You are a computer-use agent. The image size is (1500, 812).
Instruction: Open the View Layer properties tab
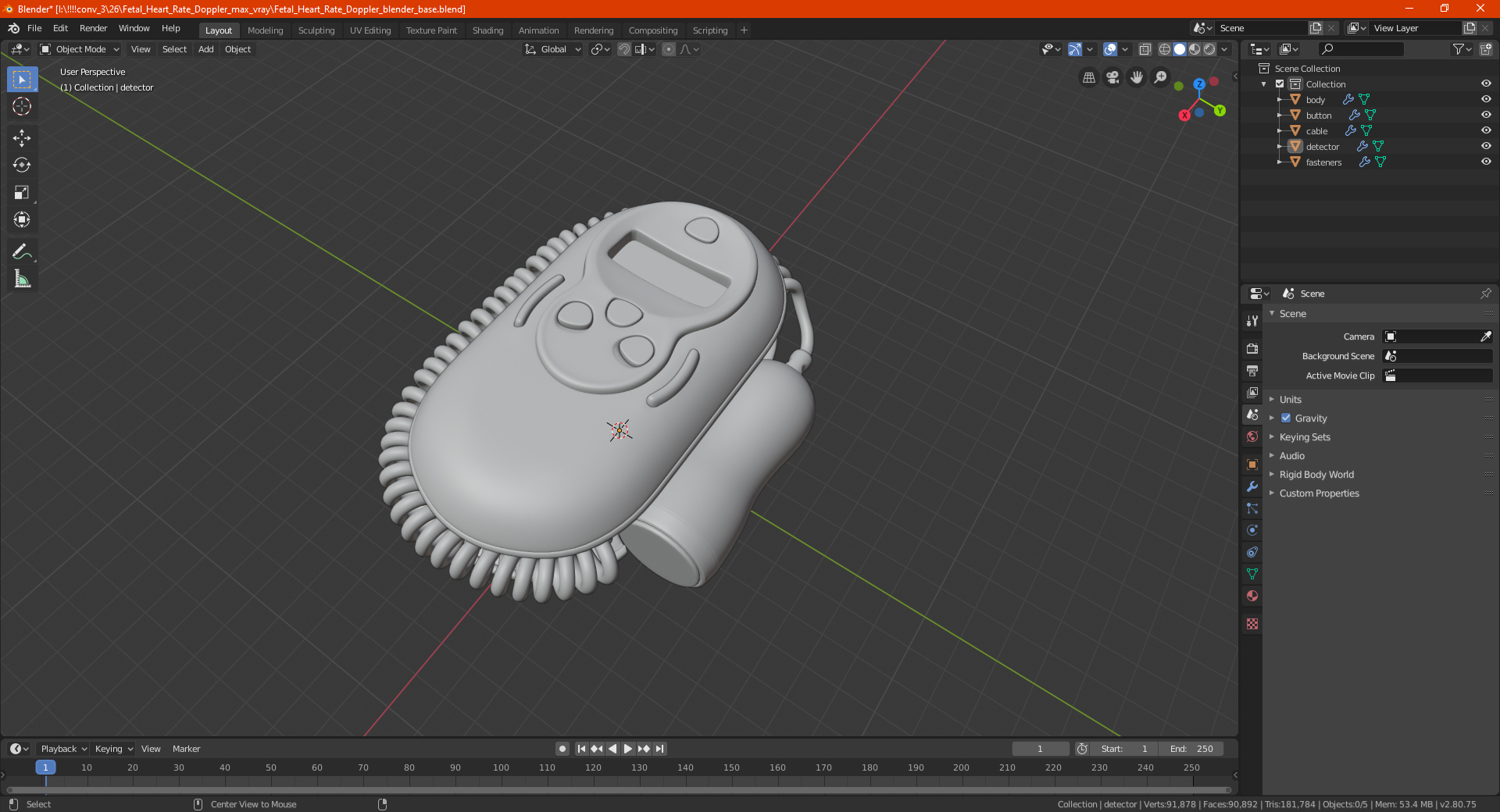pos(1252,393)
